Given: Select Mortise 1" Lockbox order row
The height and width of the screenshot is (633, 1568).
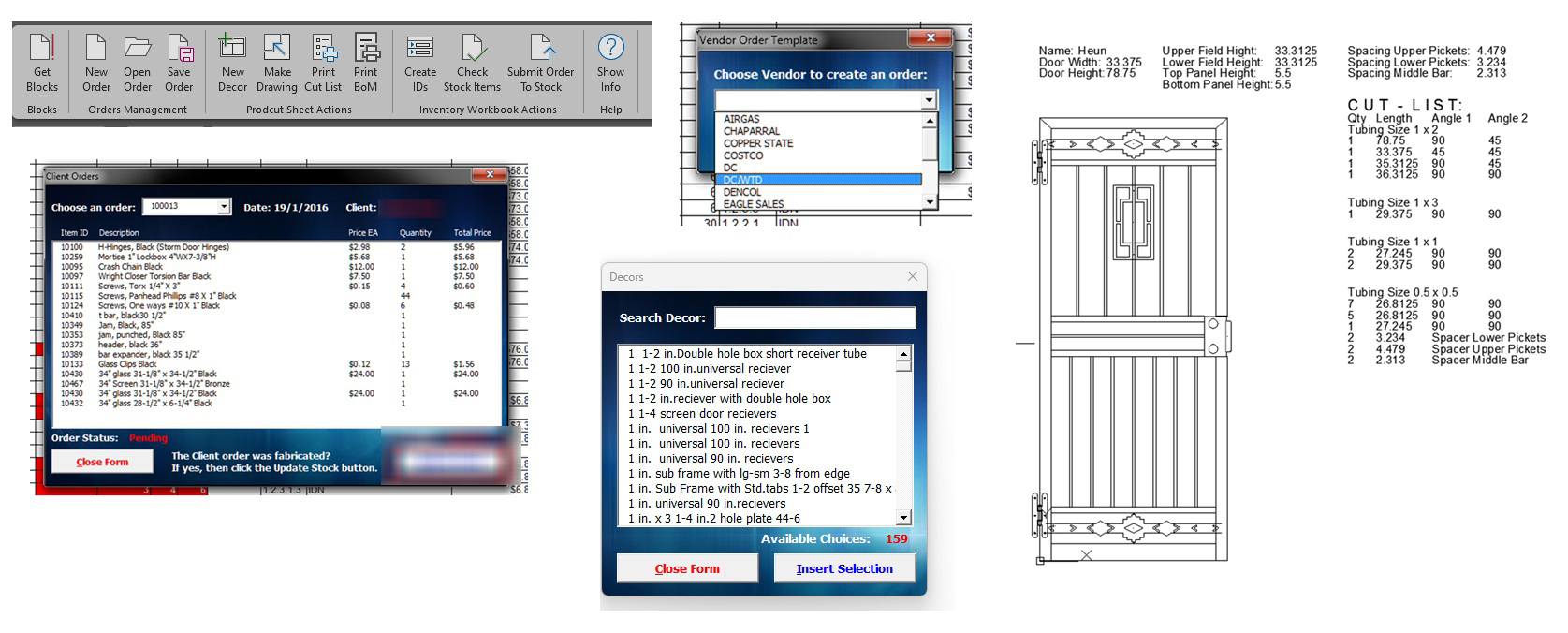Looking at the screenshot, I should pyautogui.click(x=276, y=257).
